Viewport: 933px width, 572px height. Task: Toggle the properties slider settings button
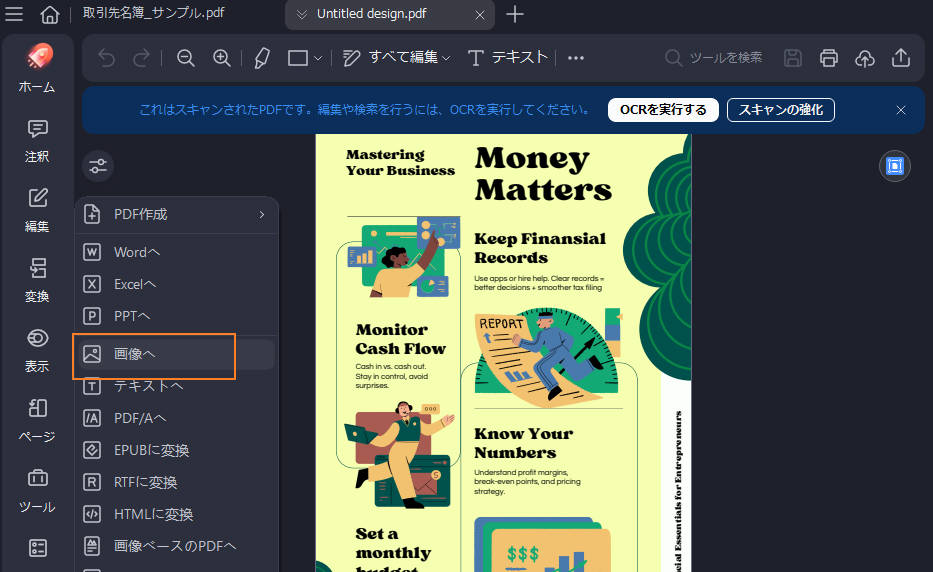click(98, 166)
